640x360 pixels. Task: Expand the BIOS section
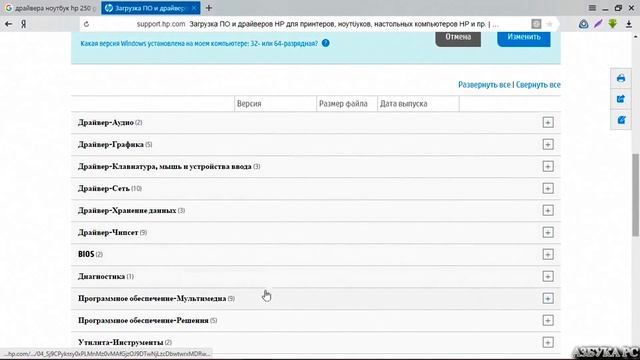tap(548, 255)
